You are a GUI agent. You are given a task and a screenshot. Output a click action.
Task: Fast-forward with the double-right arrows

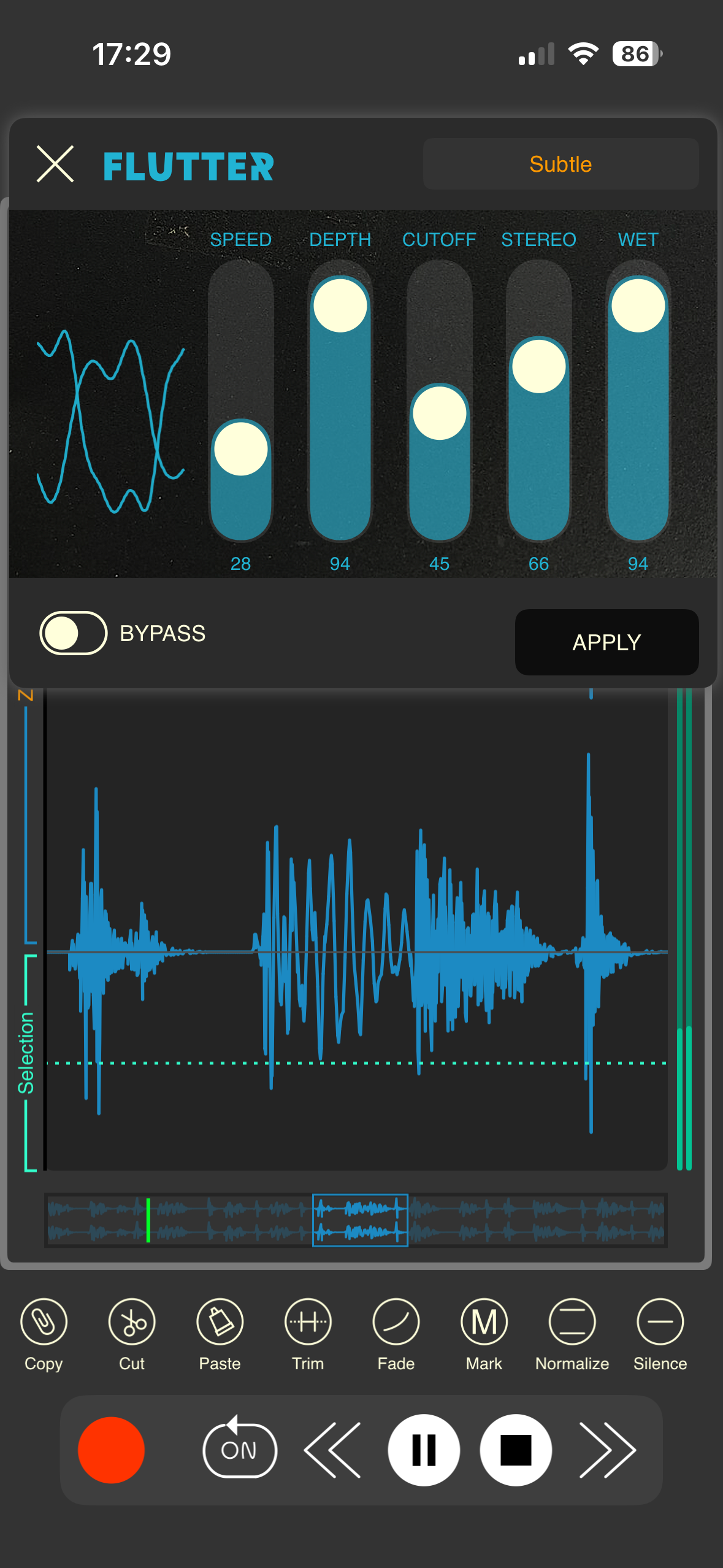(608, 1450)
